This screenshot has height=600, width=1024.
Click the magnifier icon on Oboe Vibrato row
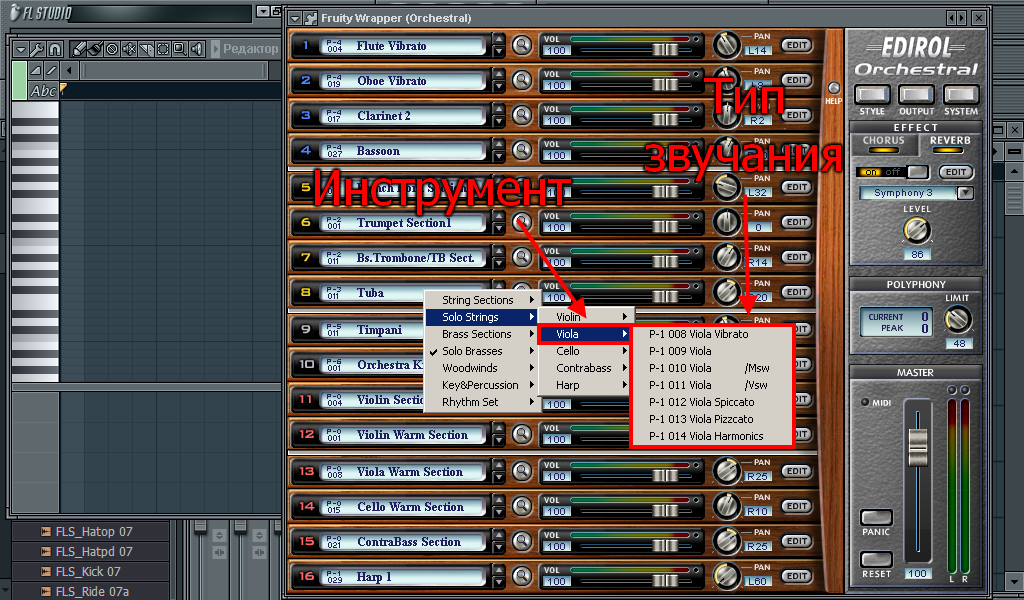521,80
